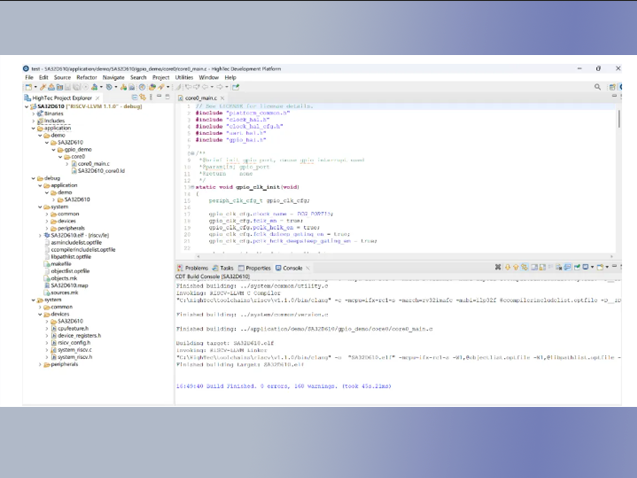
Task: Toggle comment fold marker at line 8
Action: pyautogui.click(x=191, y=154)
